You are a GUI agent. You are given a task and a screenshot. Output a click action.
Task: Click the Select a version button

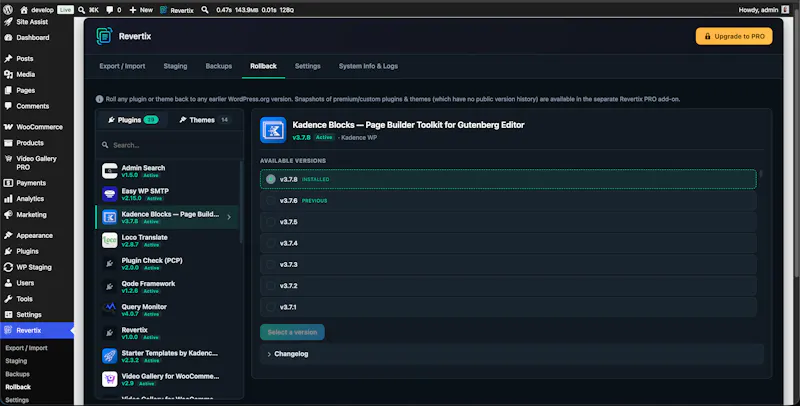pos(292,332)
